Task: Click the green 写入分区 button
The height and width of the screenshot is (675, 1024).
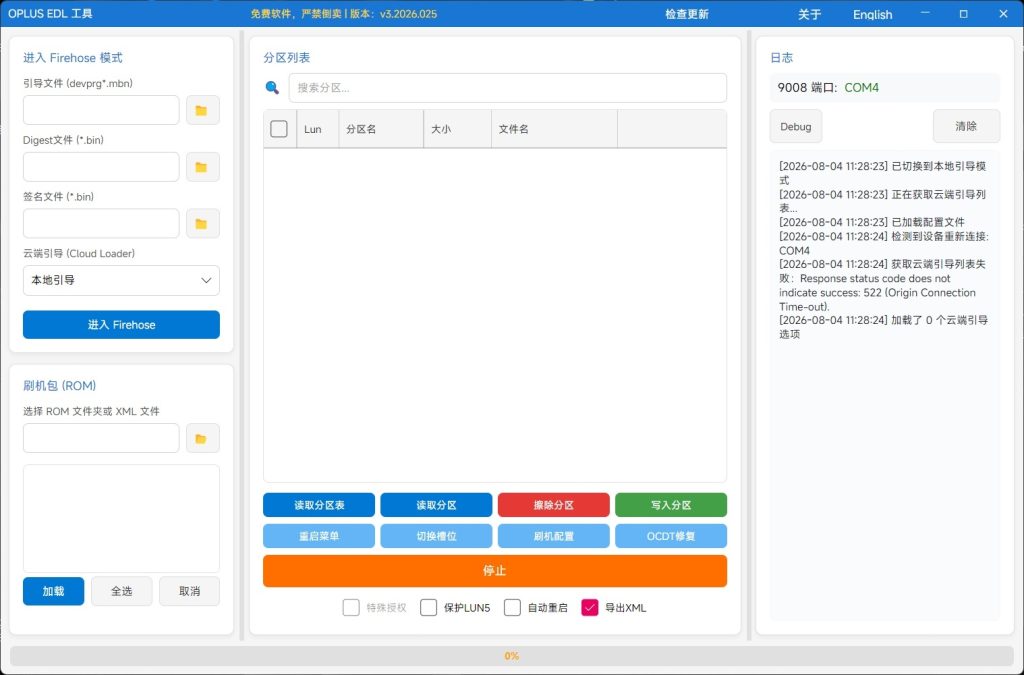Action: pyautogui.click(x=671, y=505)
